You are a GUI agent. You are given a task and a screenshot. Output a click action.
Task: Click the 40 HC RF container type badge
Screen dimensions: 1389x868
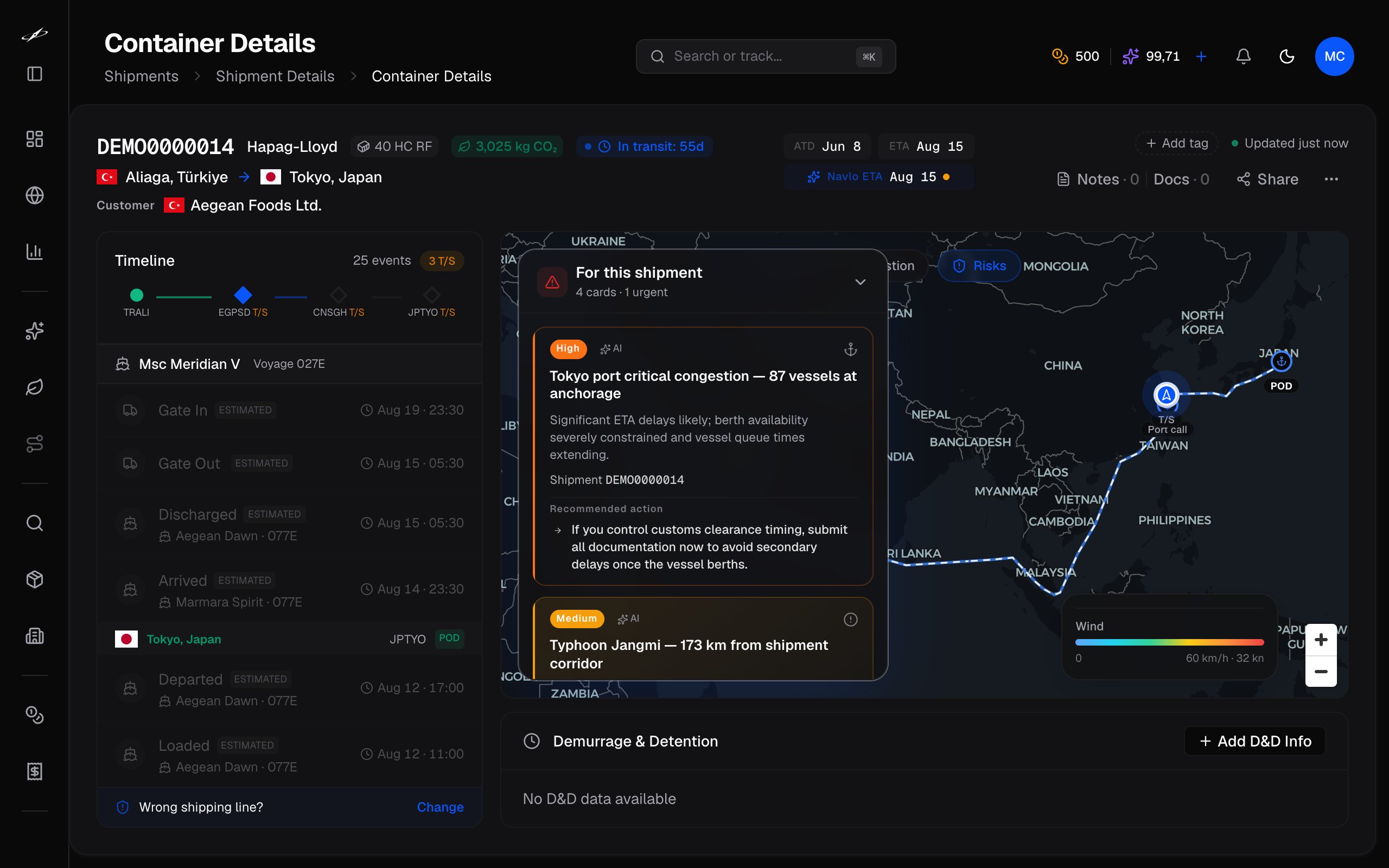tap(395, 146)
